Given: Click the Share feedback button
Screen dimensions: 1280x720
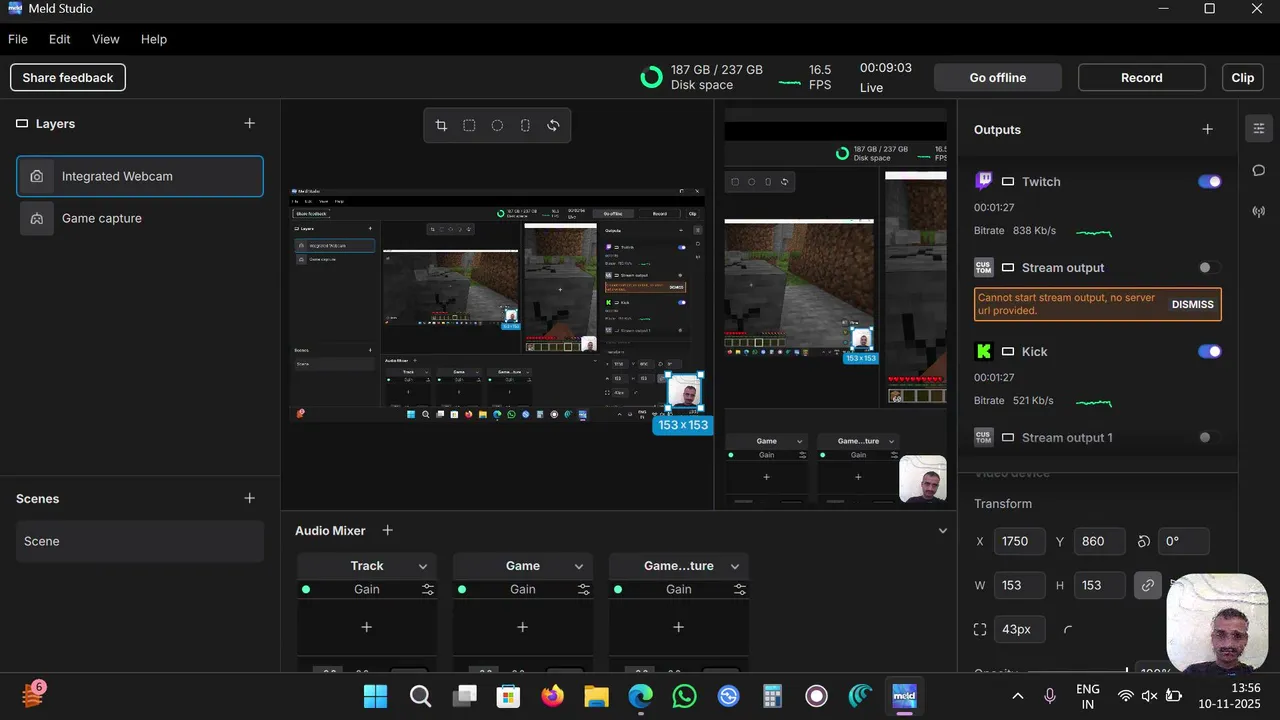Looking at the screenshot, I should tap(68, 77).
